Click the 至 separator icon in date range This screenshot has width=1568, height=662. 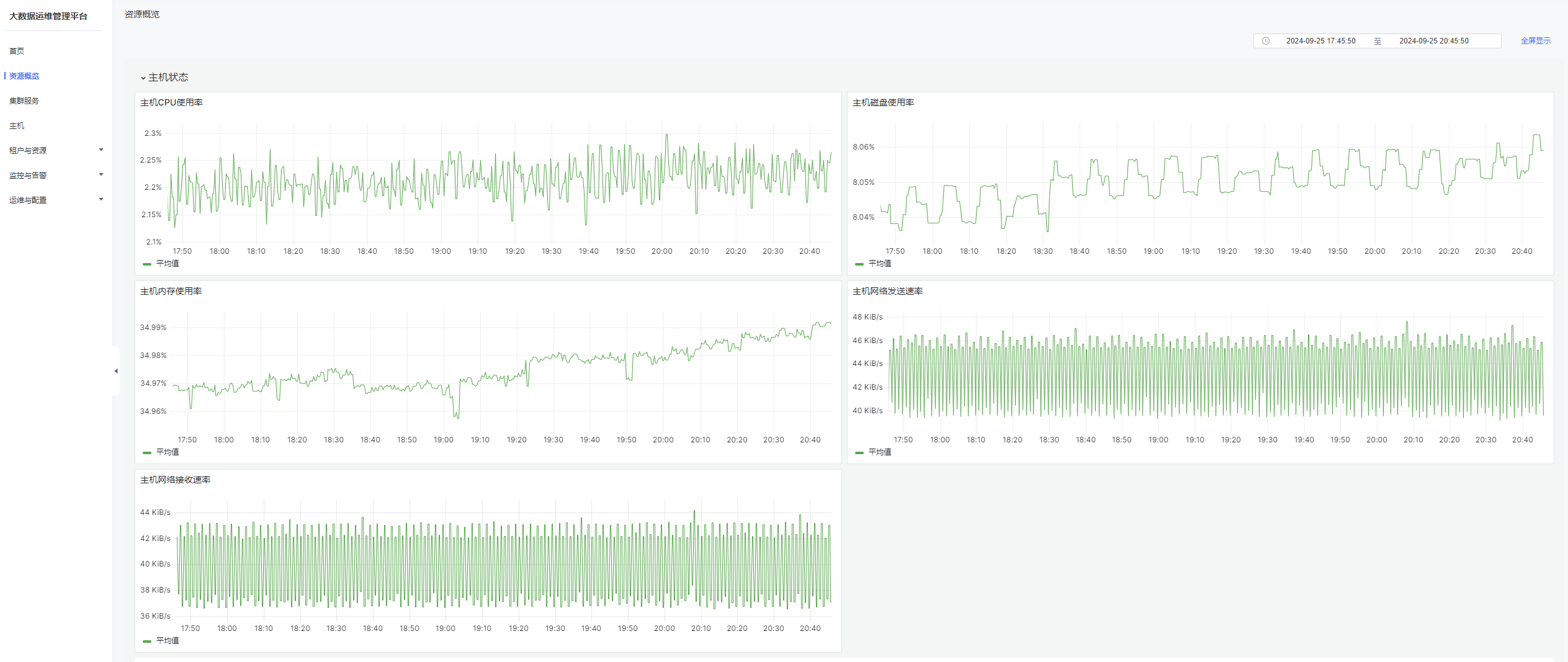[1378, 41]
